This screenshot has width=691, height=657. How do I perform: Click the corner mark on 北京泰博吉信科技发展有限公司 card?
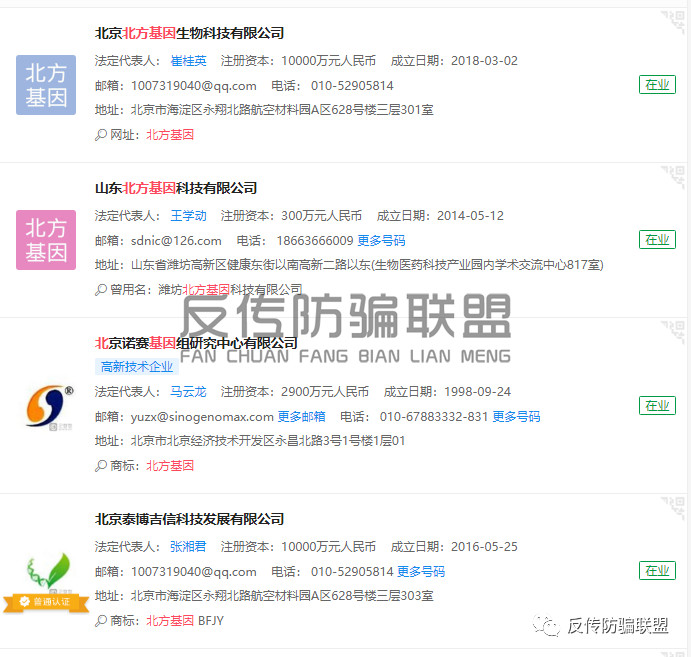pos(673,508)
